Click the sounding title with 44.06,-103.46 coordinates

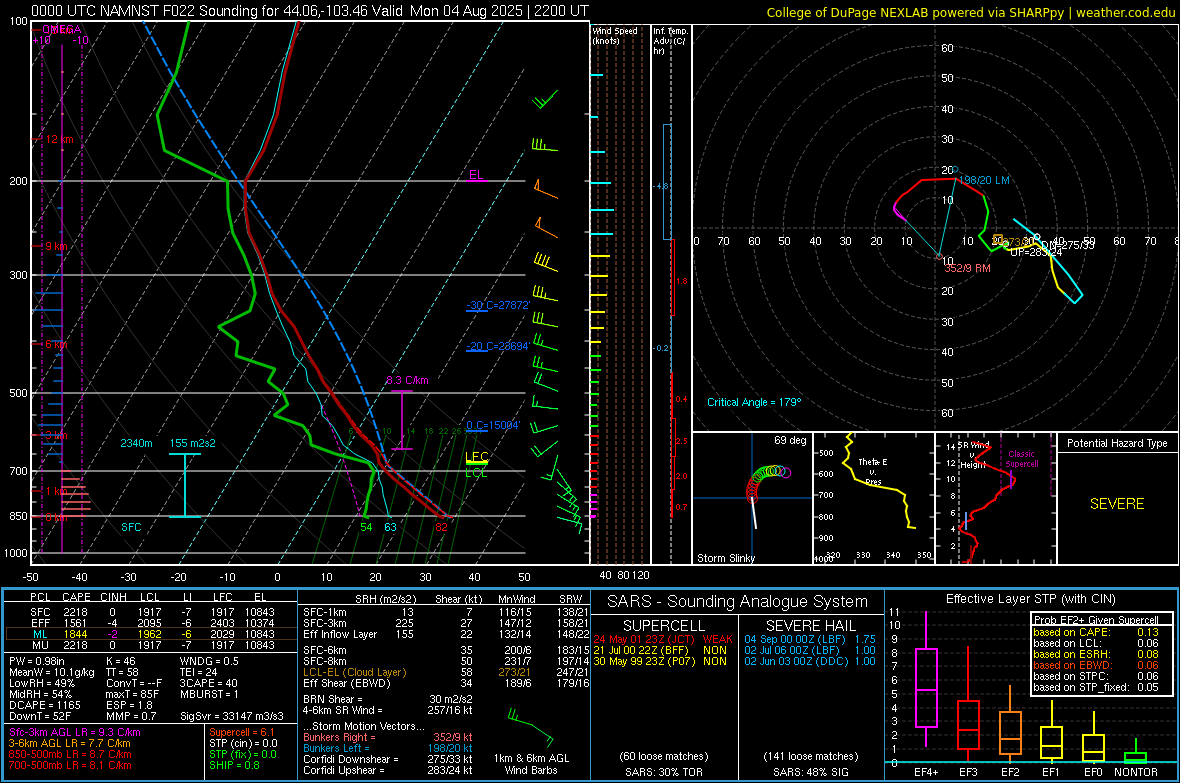pyautogui.click(x=310, y=11)
